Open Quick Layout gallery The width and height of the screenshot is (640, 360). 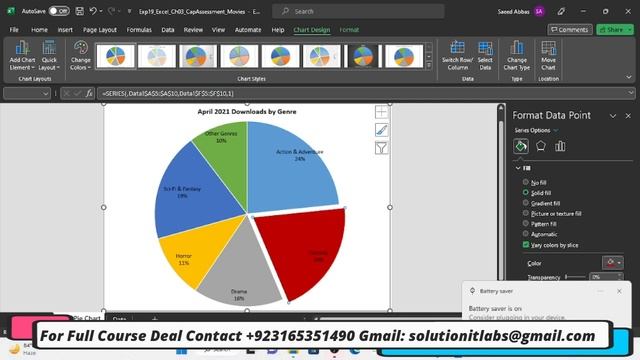pos(49,56)
